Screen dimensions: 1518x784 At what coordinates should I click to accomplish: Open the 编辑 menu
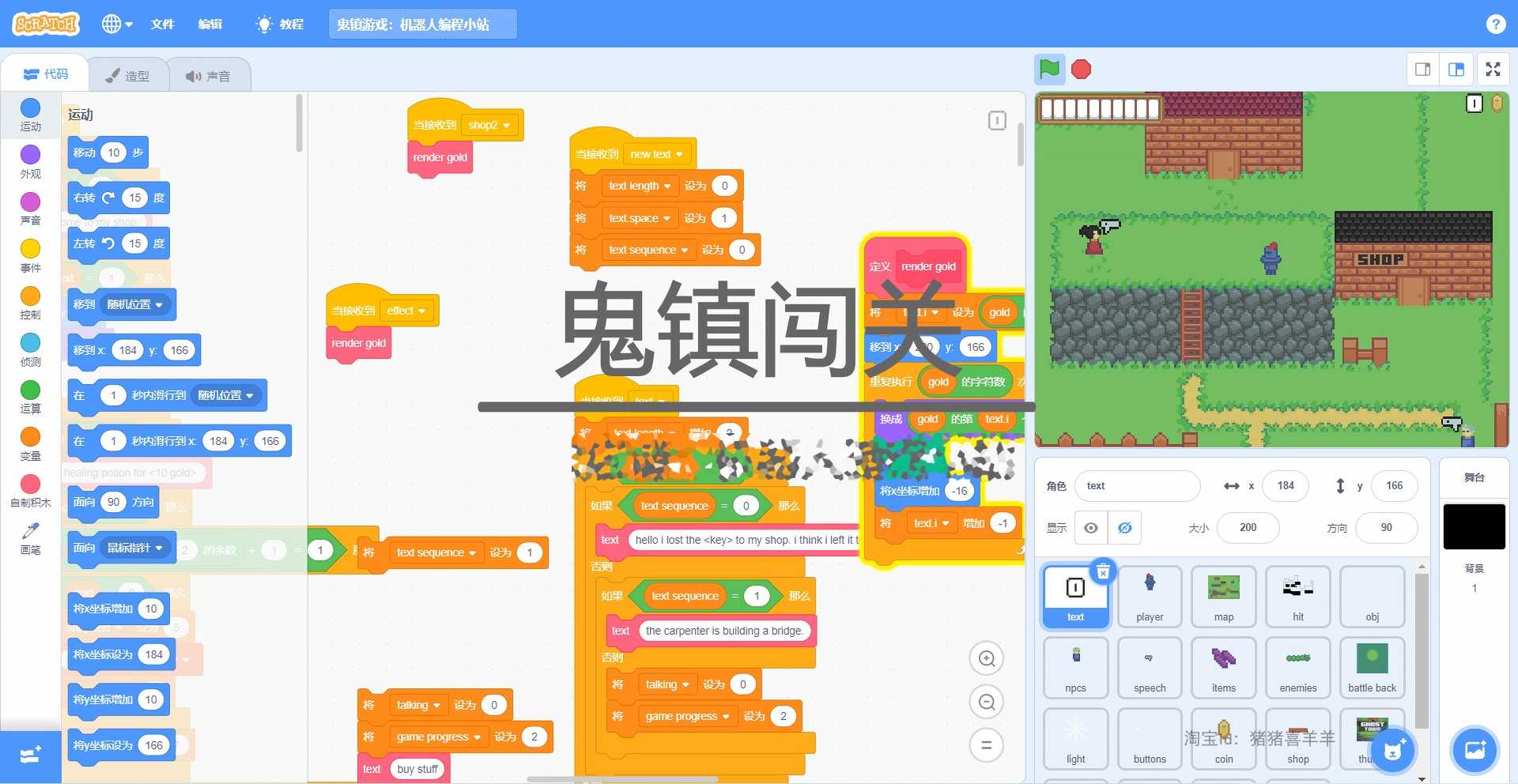click(210, 24)
